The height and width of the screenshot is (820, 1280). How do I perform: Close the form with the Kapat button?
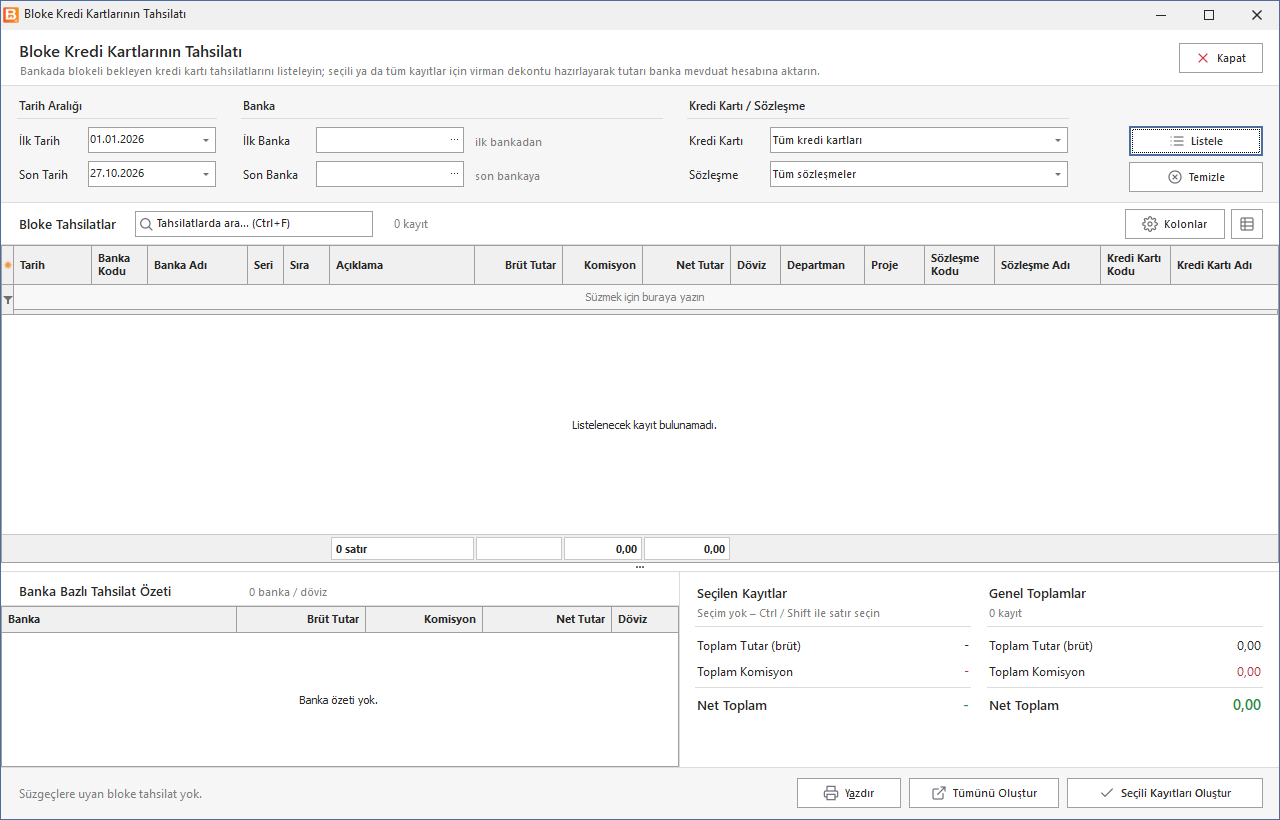coord(1221,58)
